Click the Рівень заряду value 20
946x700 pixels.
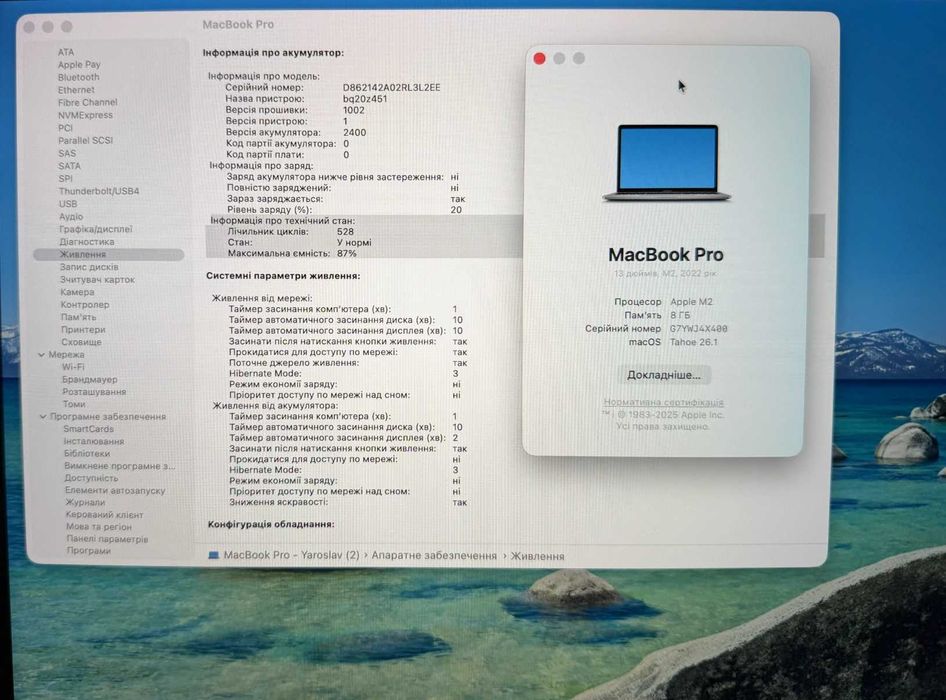click(x=456, y=210)
